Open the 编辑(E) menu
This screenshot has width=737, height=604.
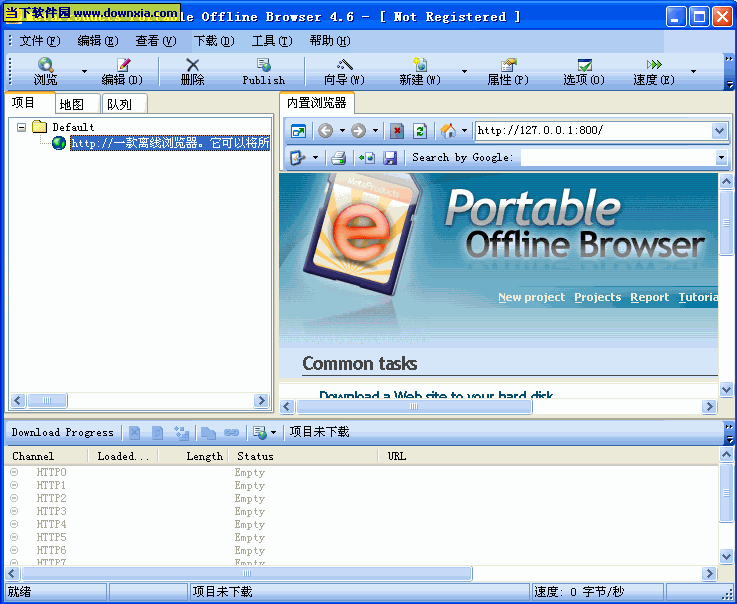point(98,41)
